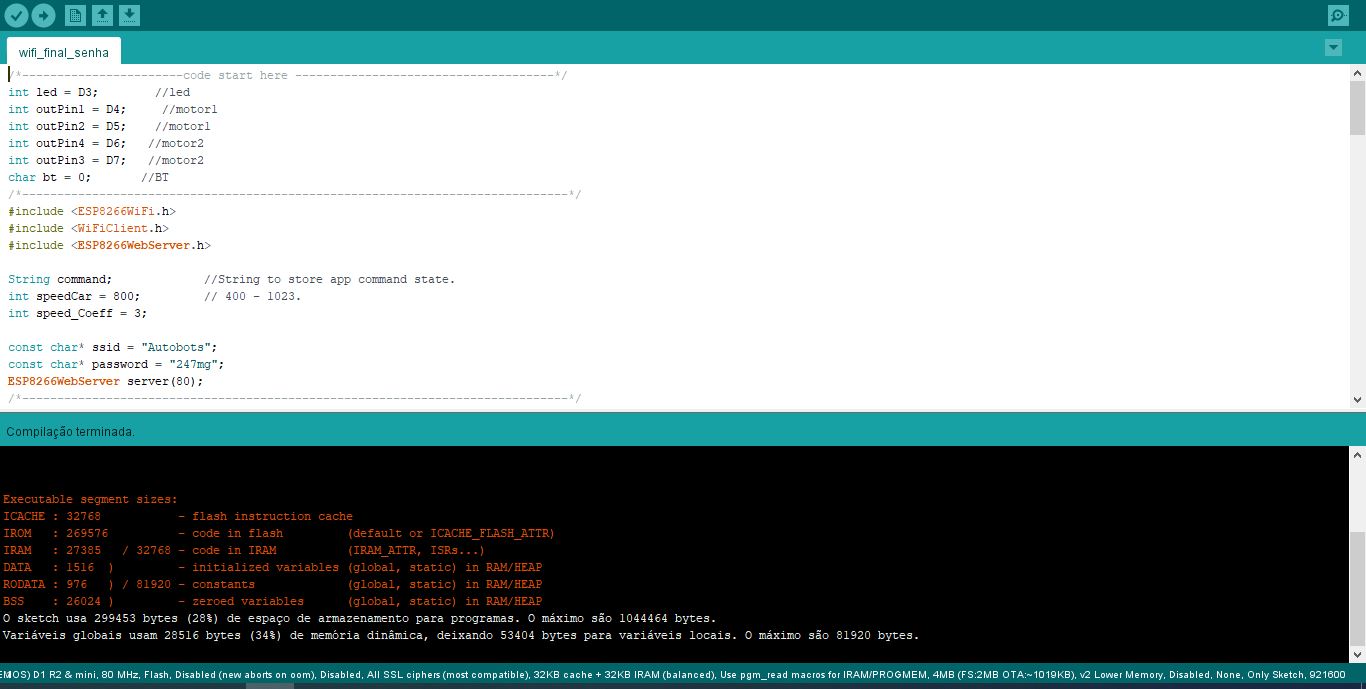This screenshot has width=1366, height=689.
Task: Open a sketch with the Open icon
Action: click(x=102, y=15)
